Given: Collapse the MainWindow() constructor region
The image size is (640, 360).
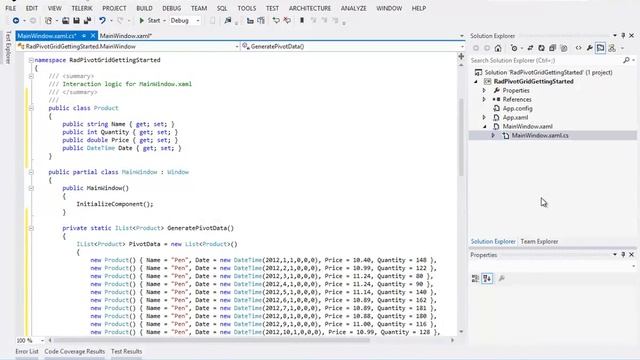Looking at the screenshot, I should tap(31, 188).
